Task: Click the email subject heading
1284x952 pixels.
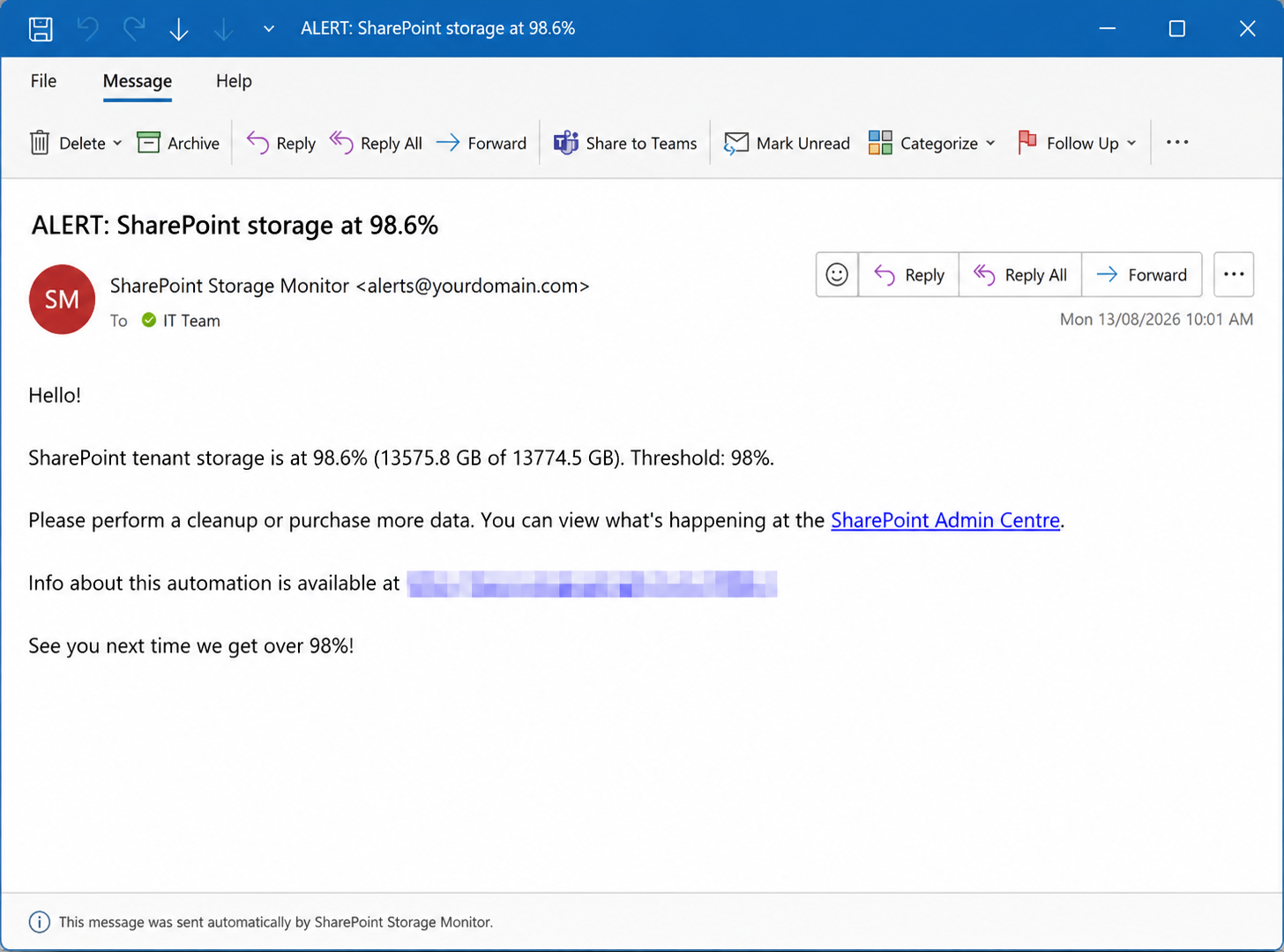Action: coord(235,226)
